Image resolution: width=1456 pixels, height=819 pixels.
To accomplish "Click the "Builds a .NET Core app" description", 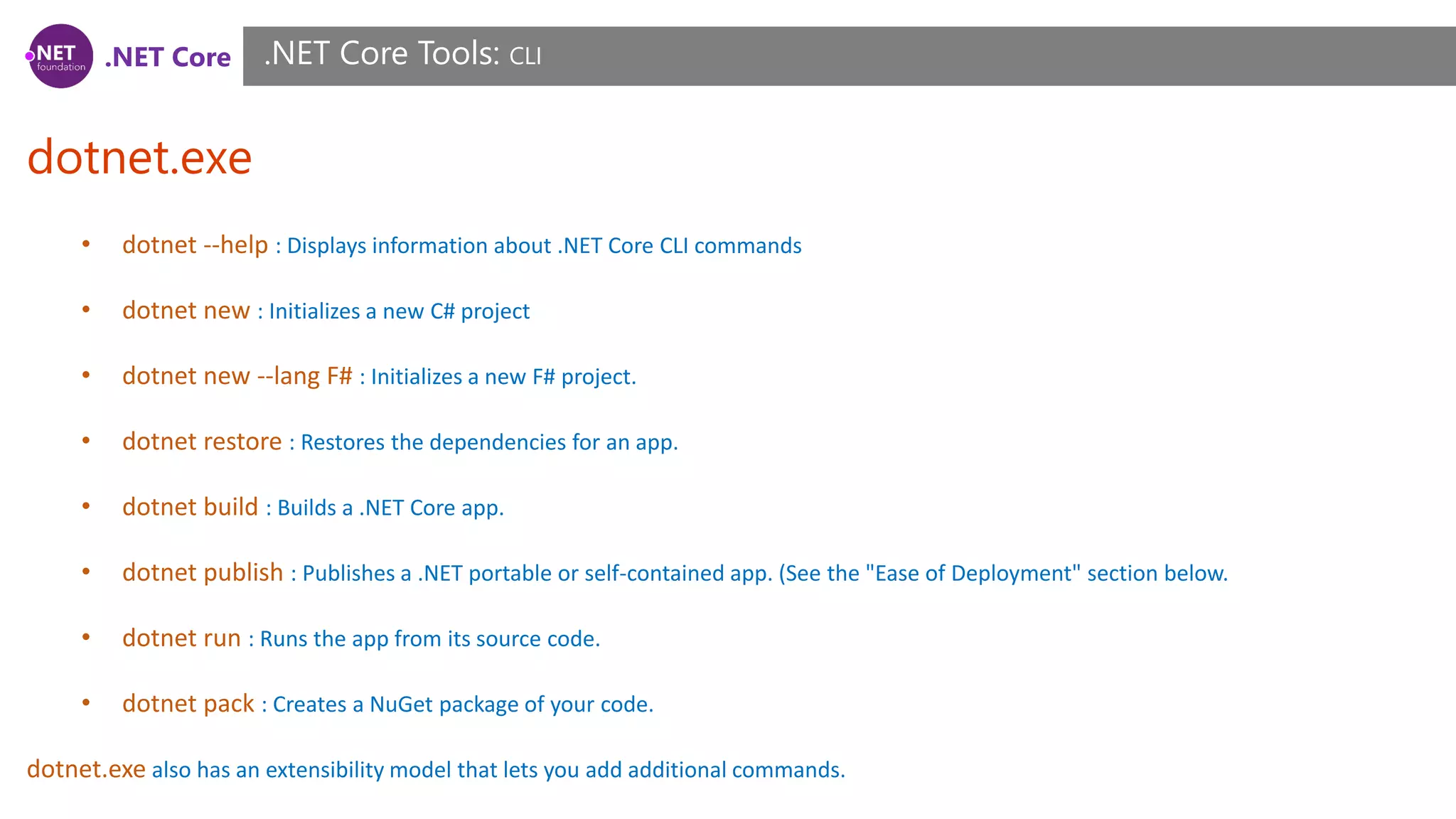I will [390, 508].
